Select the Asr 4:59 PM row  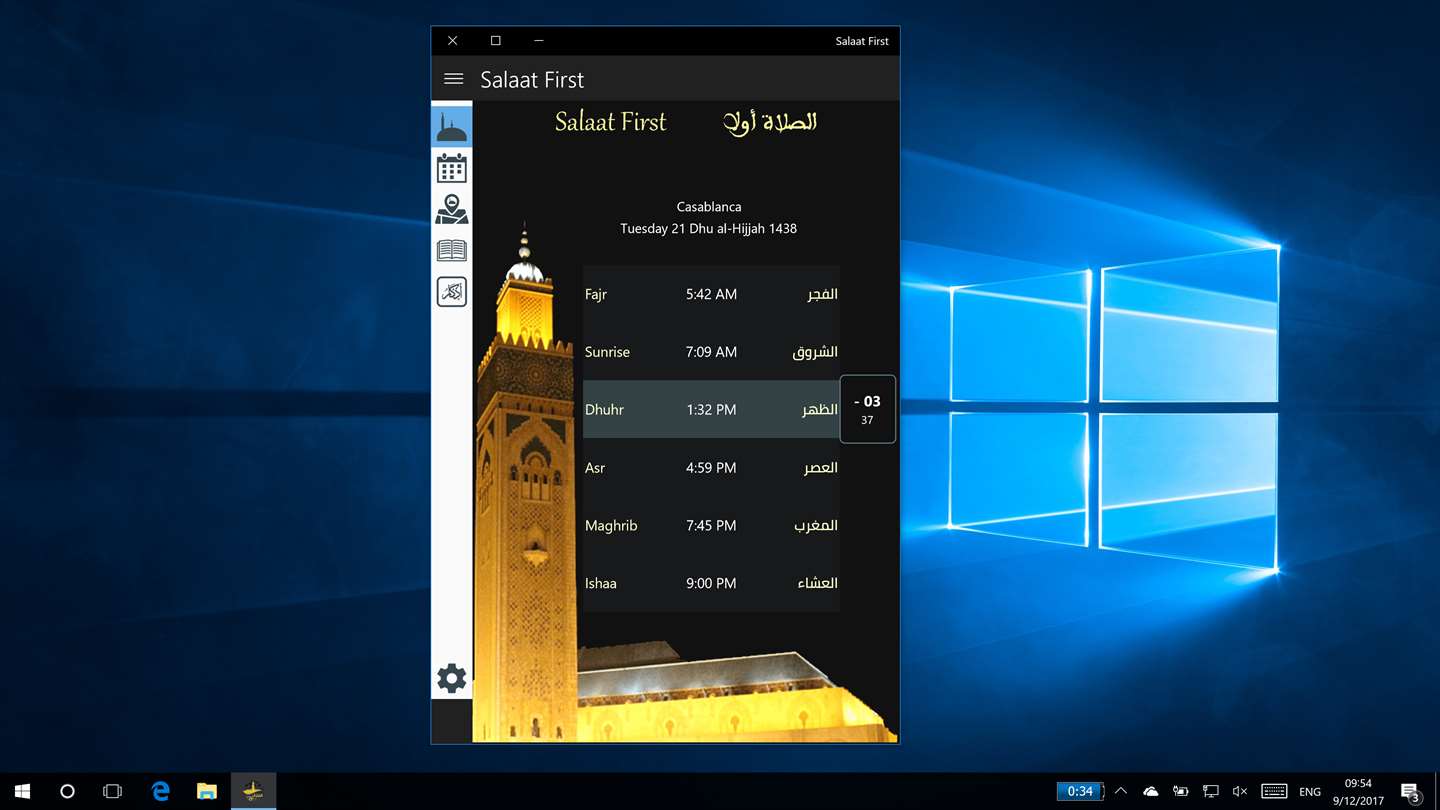711,468
